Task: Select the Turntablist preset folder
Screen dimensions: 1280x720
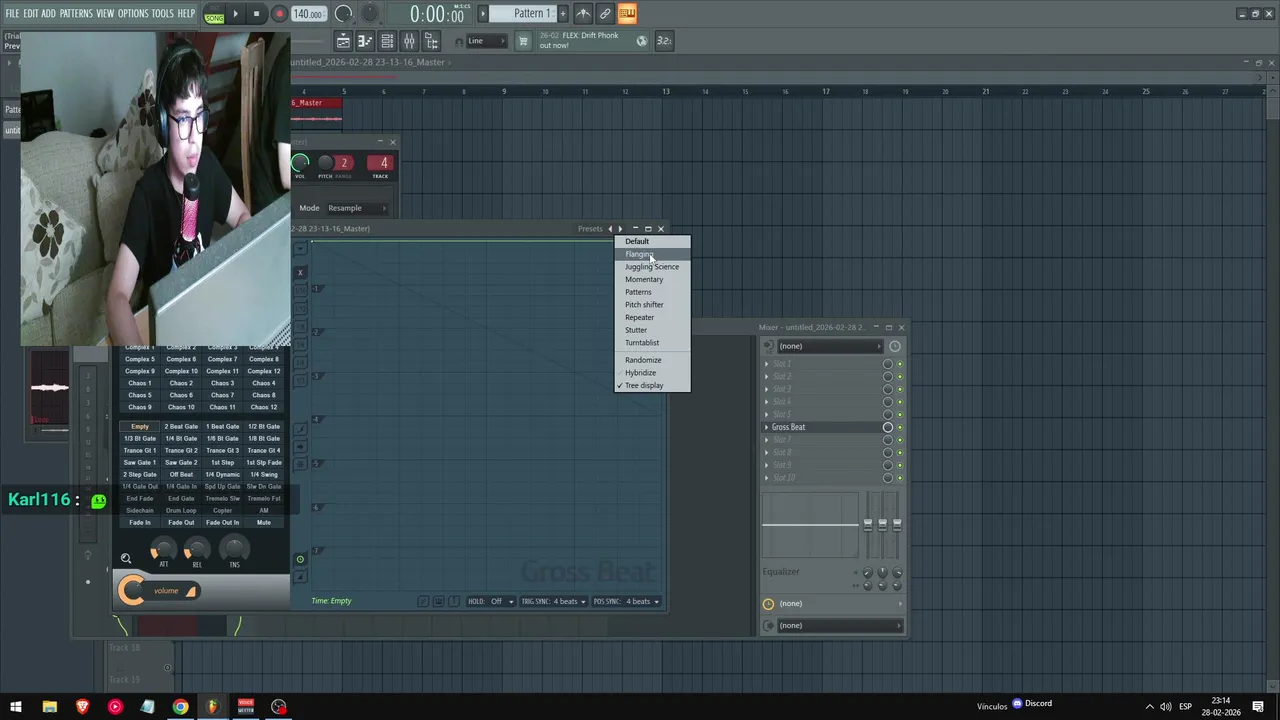Action: click(652, 343)
